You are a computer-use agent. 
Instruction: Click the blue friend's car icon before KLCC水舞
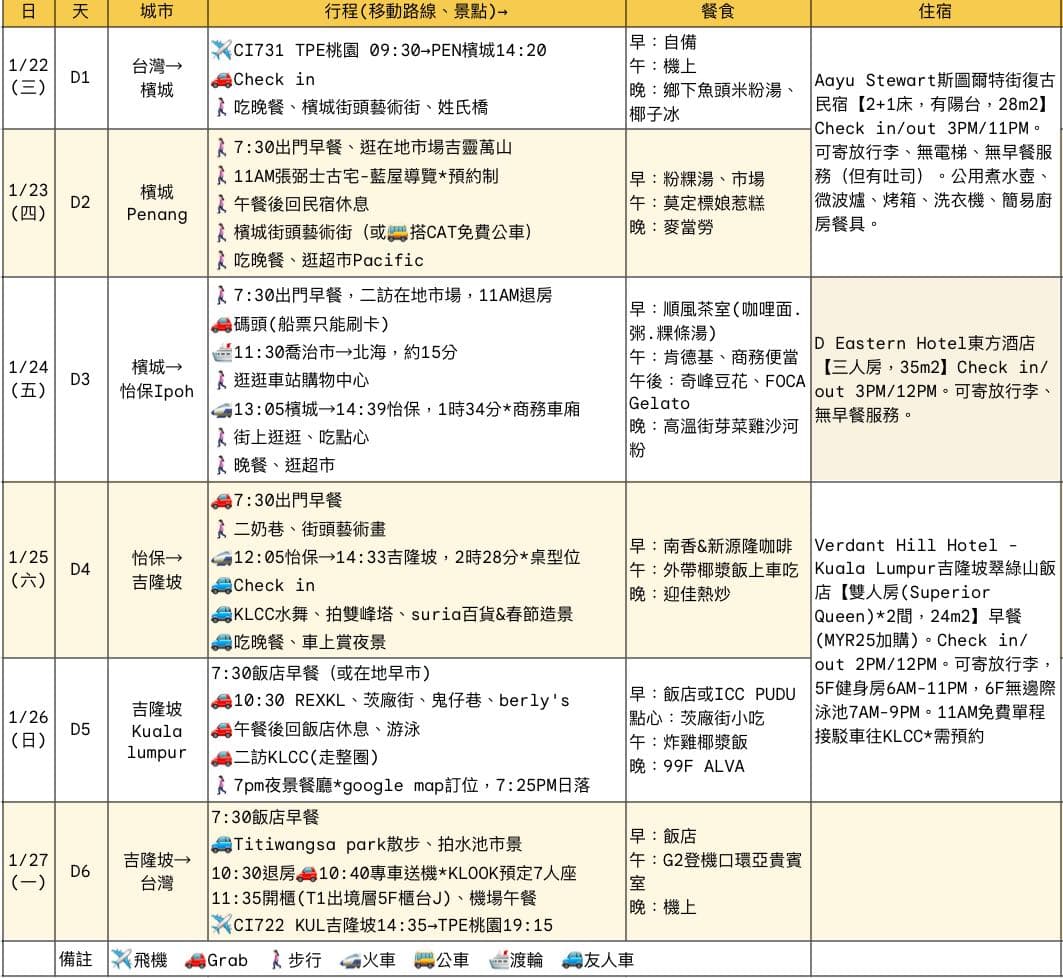(x=222, y=614)
